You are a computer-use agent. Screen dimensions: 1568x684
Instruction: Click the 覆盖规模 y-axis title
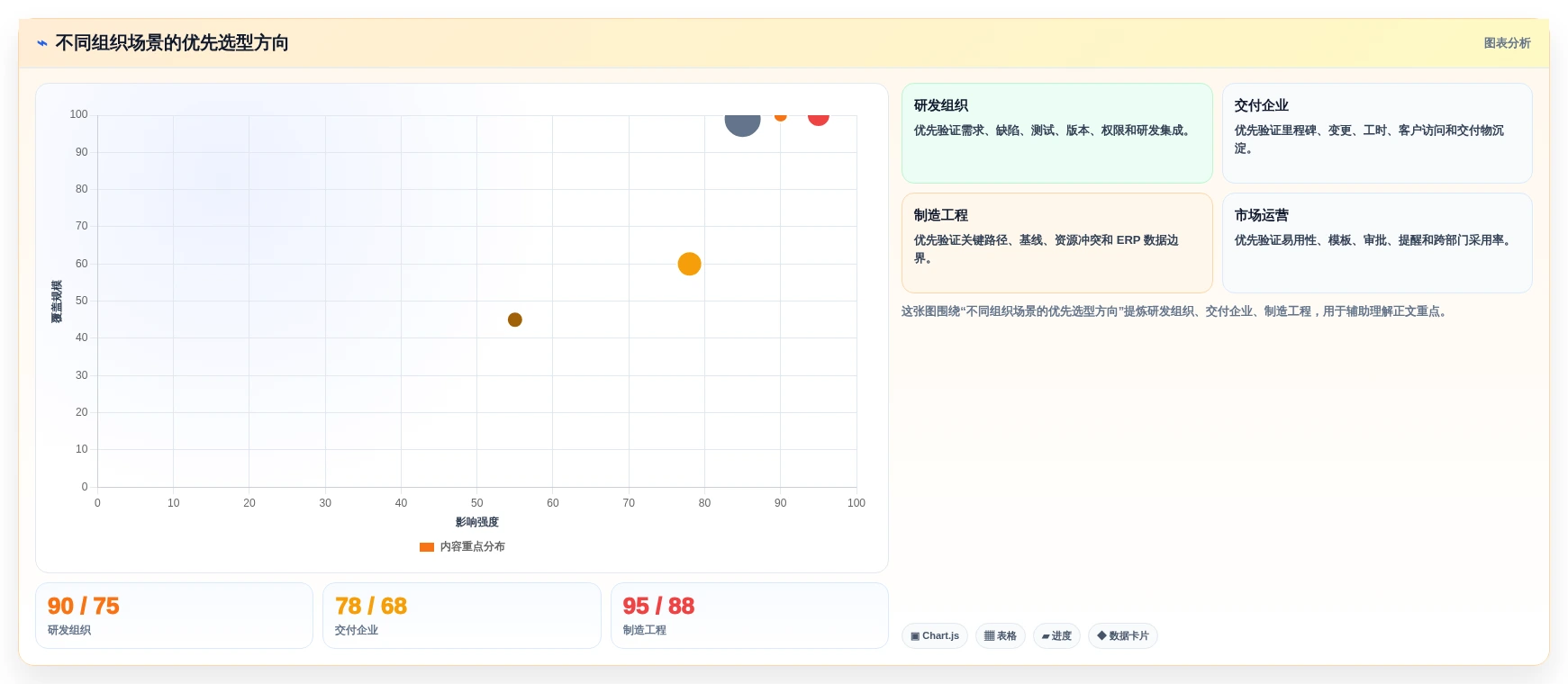57,301
